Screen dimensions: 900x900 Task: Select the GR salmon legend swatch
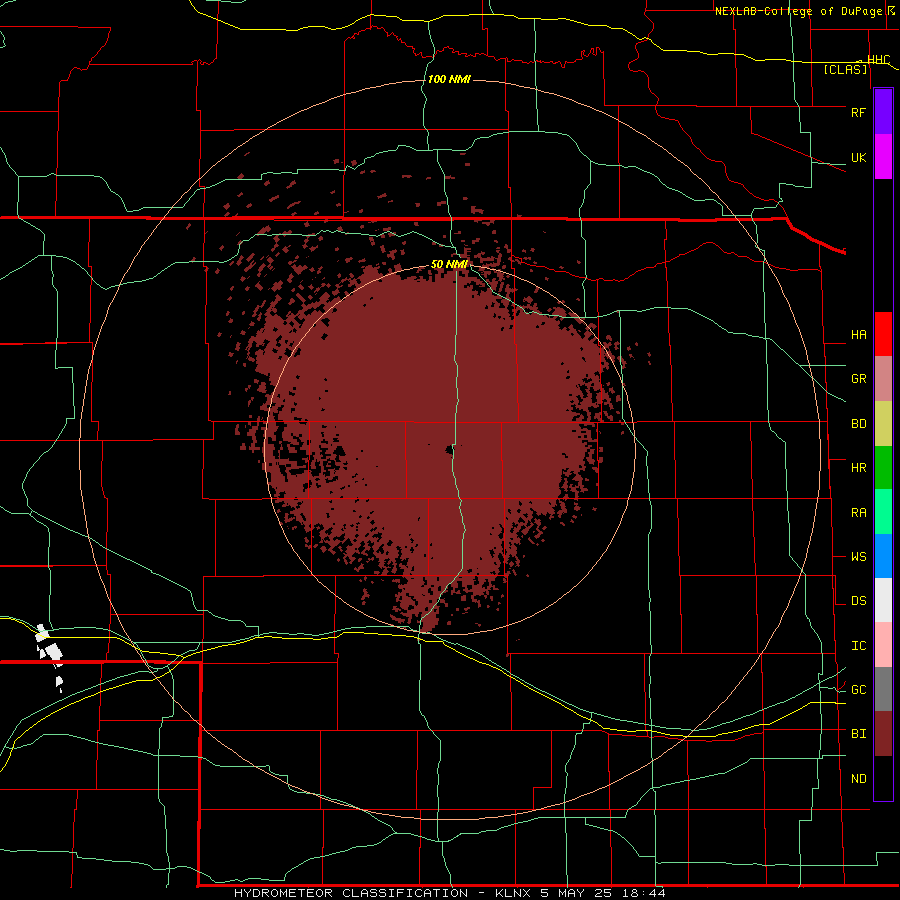(x=883, y=379)
